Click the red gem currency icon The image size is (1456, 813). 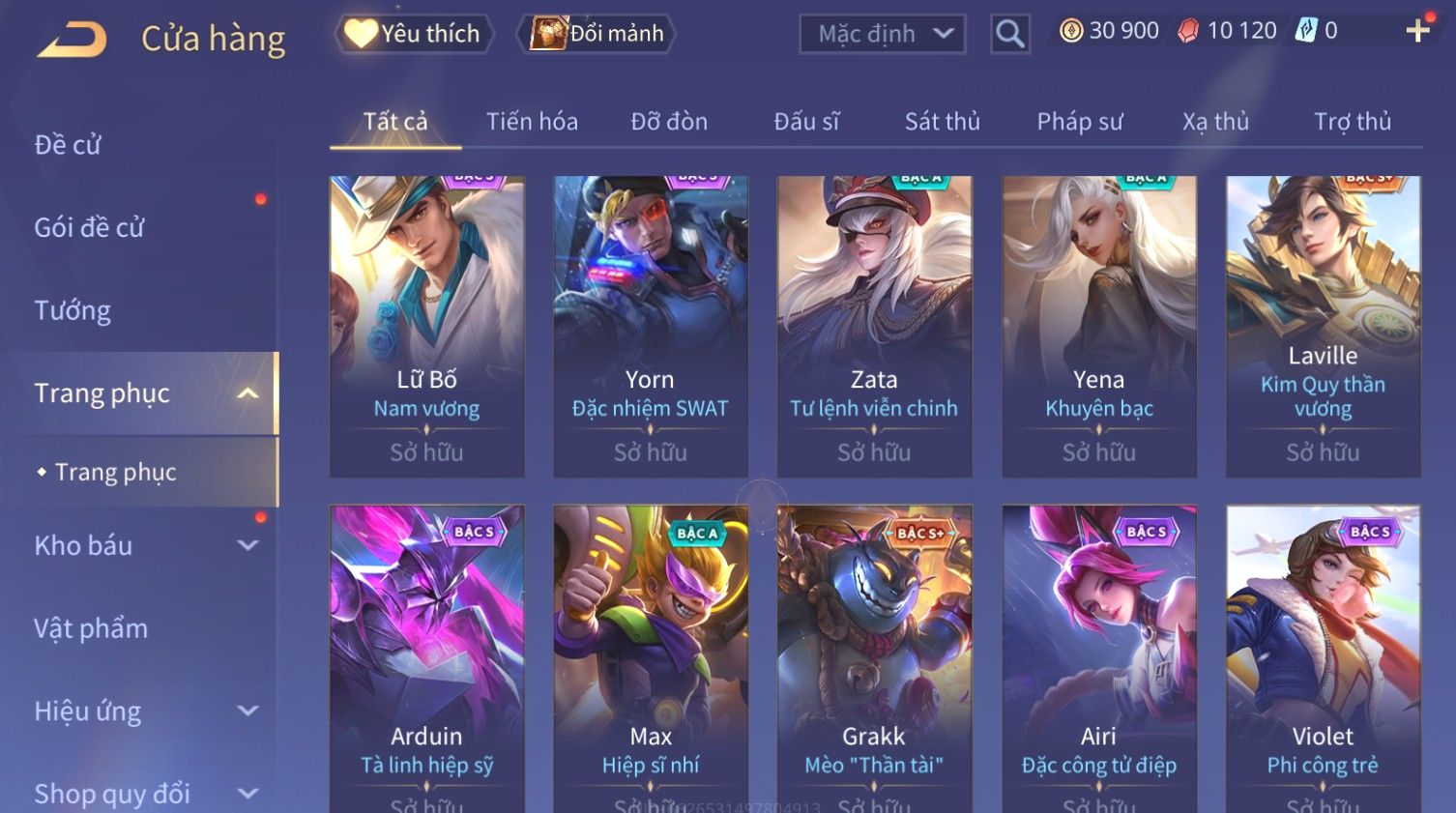point(1188,31)
